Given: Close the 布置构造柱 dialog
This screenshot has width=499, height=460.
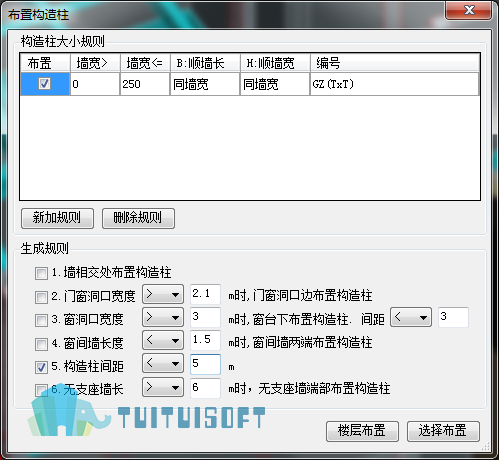Looking at the screenshot, I should [468, 10].
